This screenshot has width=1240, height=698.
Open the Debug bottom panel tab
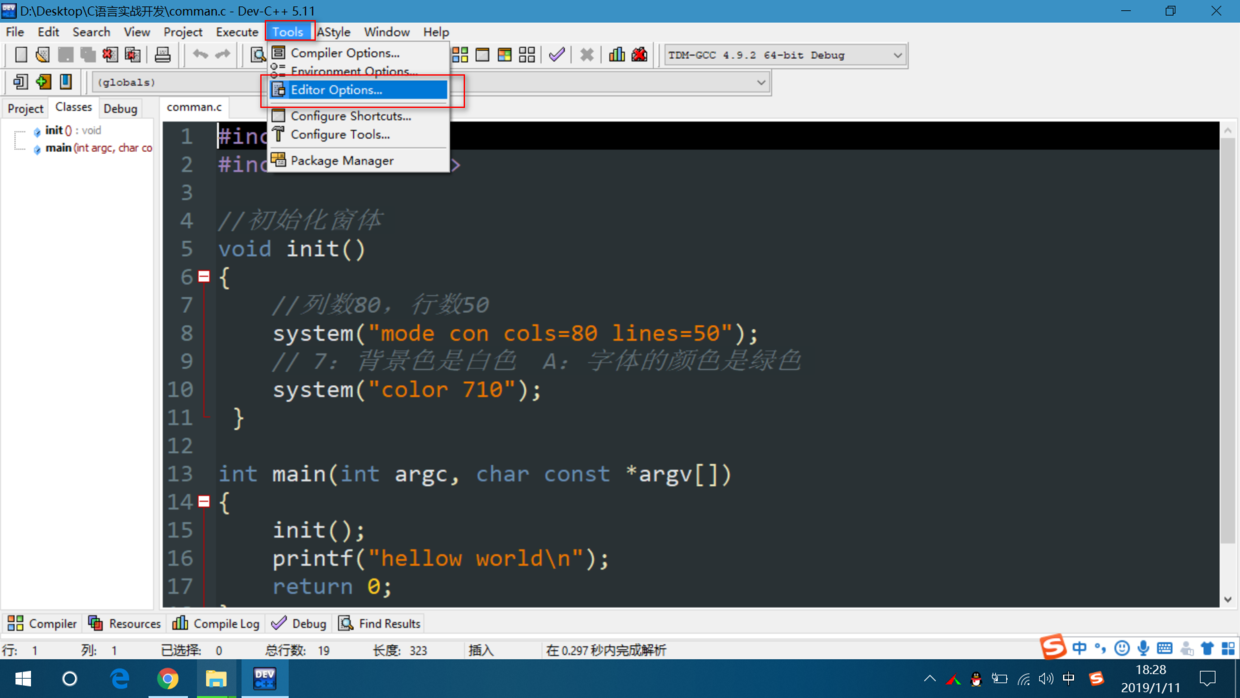299,623
